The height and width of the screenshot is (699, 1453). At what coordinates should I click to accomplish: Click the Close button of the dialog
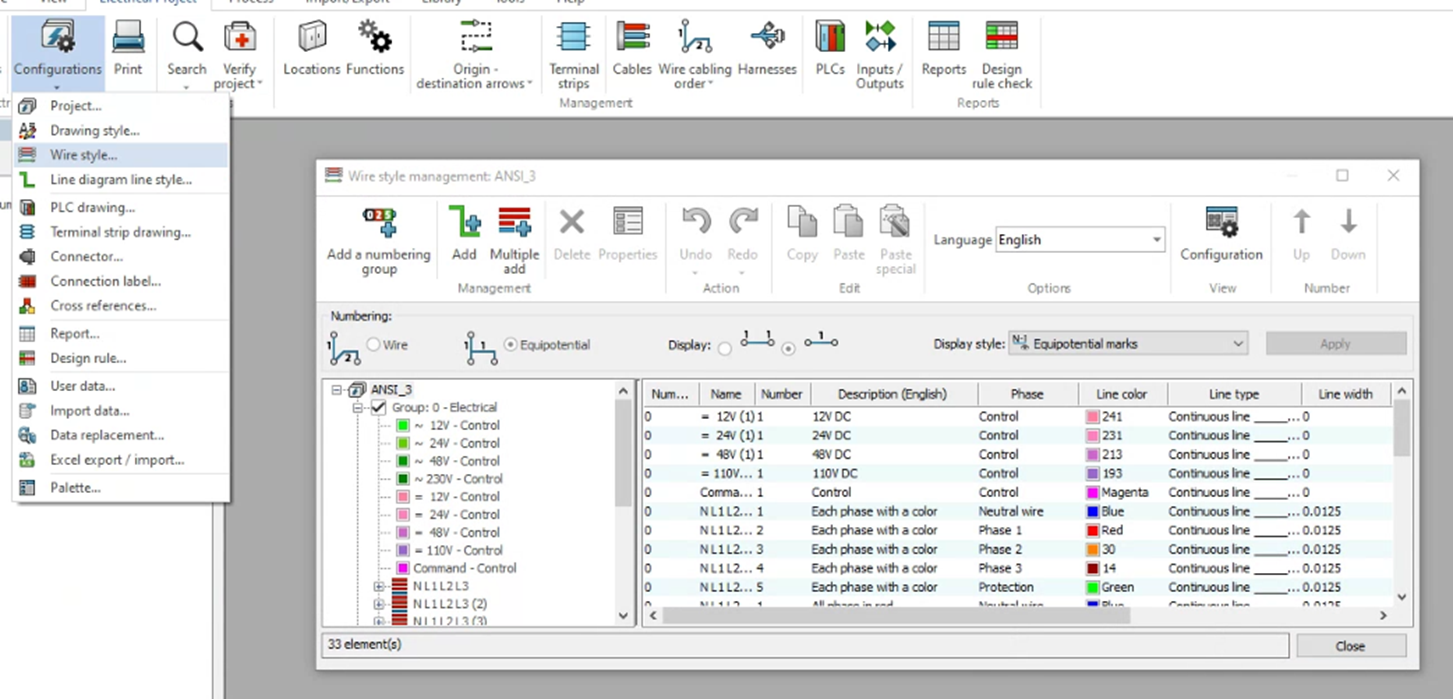coord(1350,645)
